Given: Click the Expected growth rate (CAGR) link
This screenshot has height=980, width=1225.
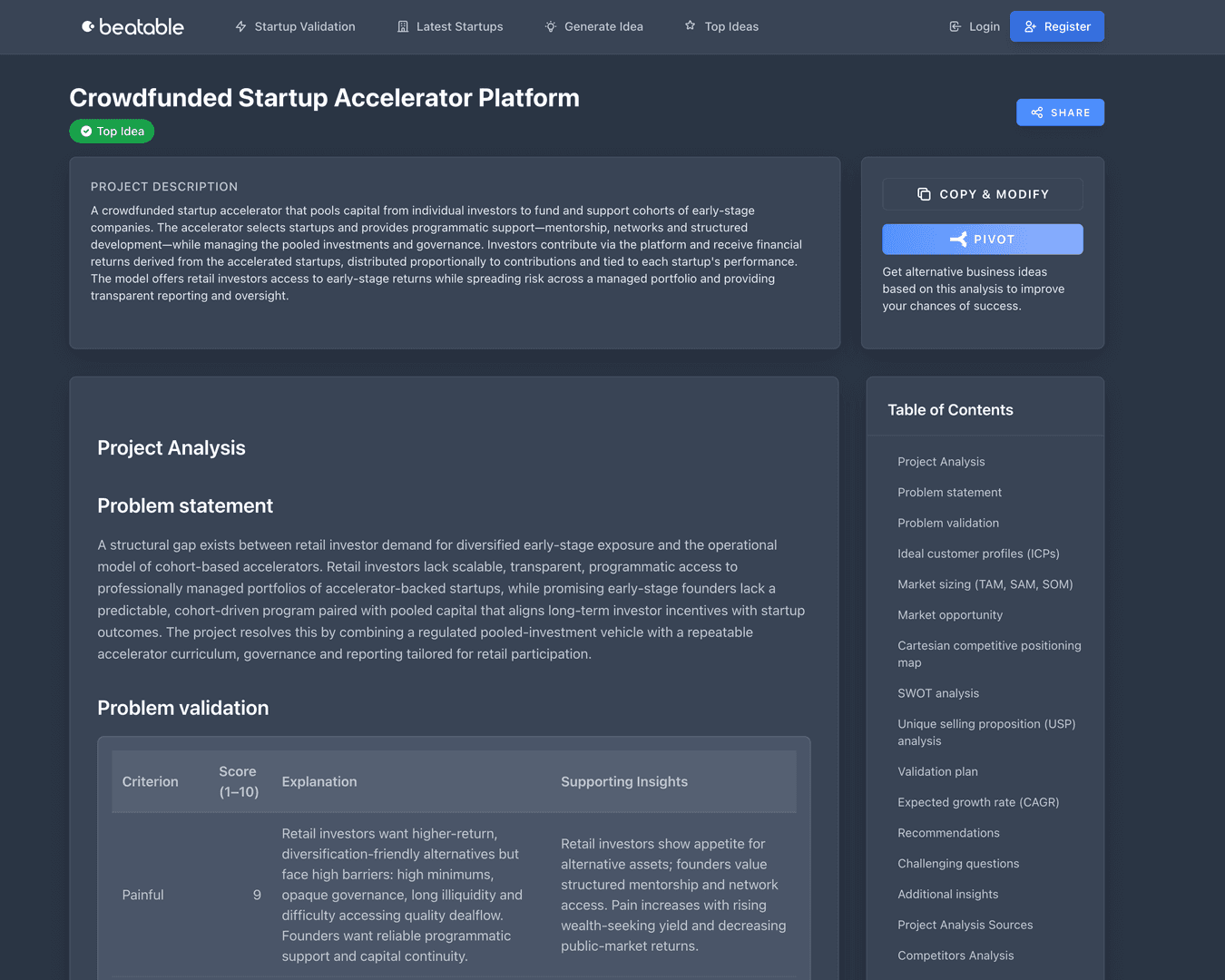Looking at the screenshot, I should click(x=978, y=802).
